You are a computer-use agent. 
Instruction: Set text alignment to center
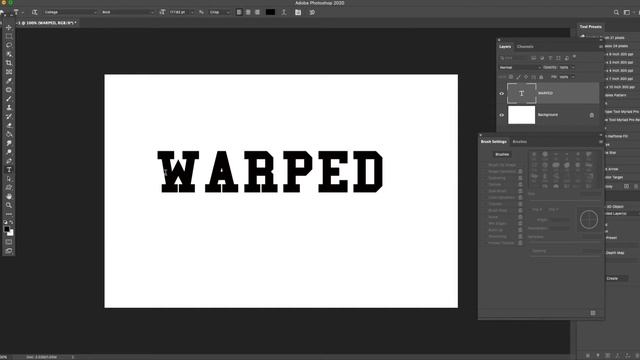pos(248,12)
